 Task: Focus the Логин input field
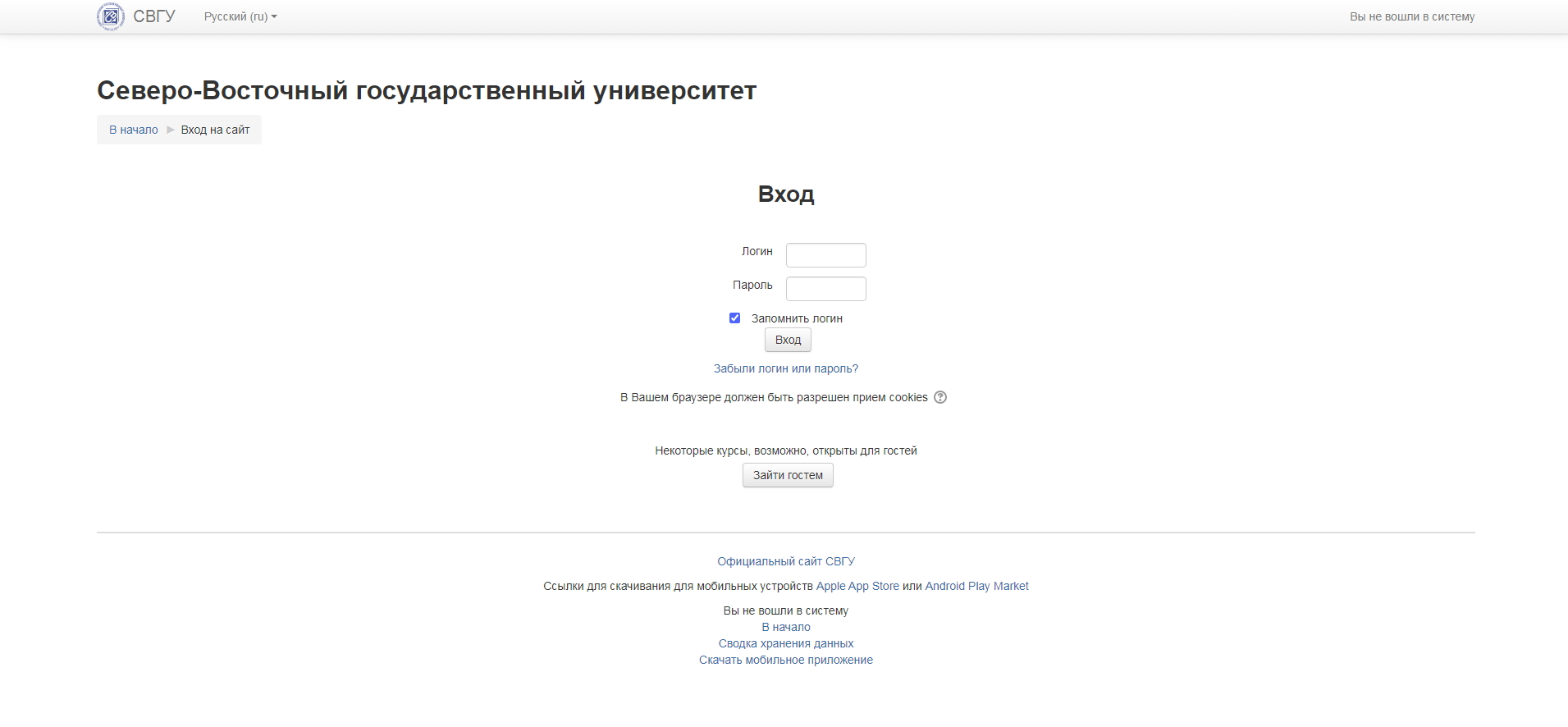click(x=825, y=255)
